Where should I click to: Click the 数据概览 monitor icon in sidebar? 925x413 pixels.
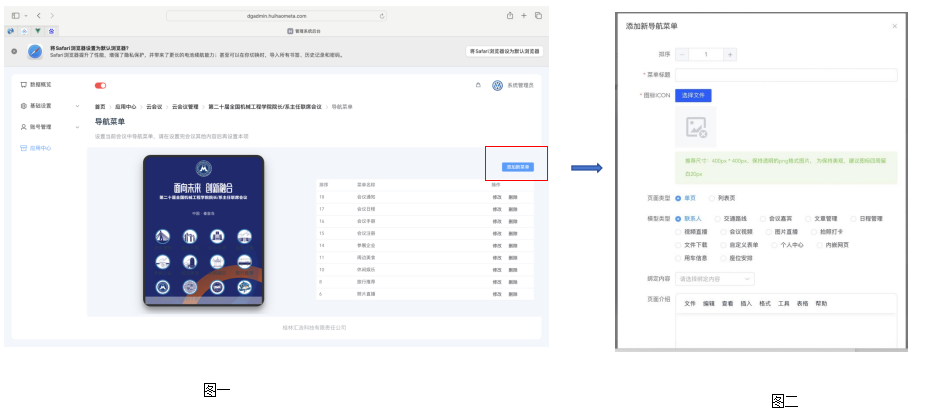pos(24,85)
